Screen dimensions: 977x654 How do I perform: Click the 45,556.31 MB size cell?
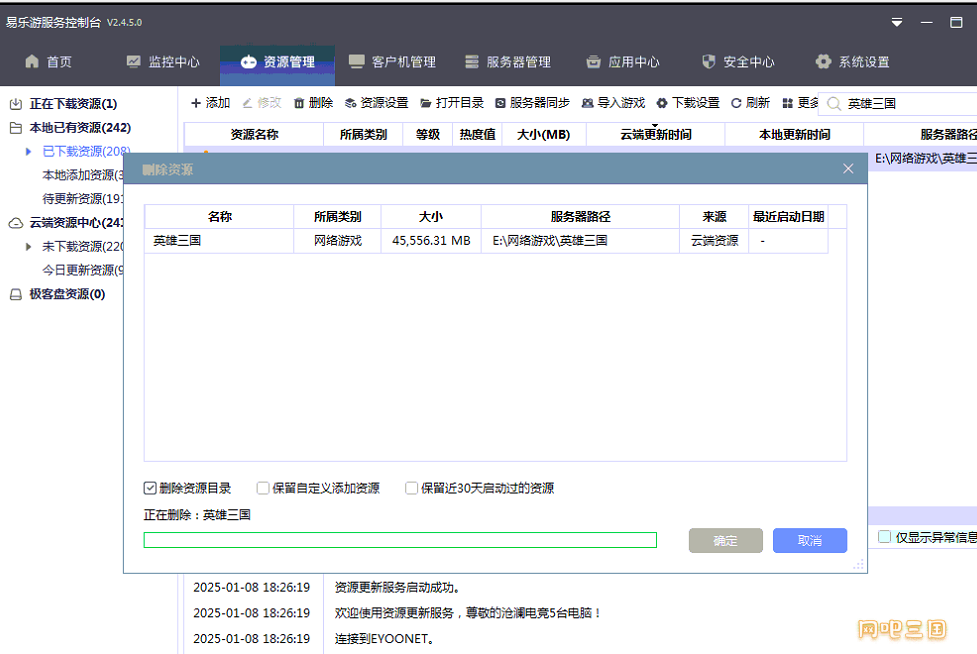pos(431,241)
